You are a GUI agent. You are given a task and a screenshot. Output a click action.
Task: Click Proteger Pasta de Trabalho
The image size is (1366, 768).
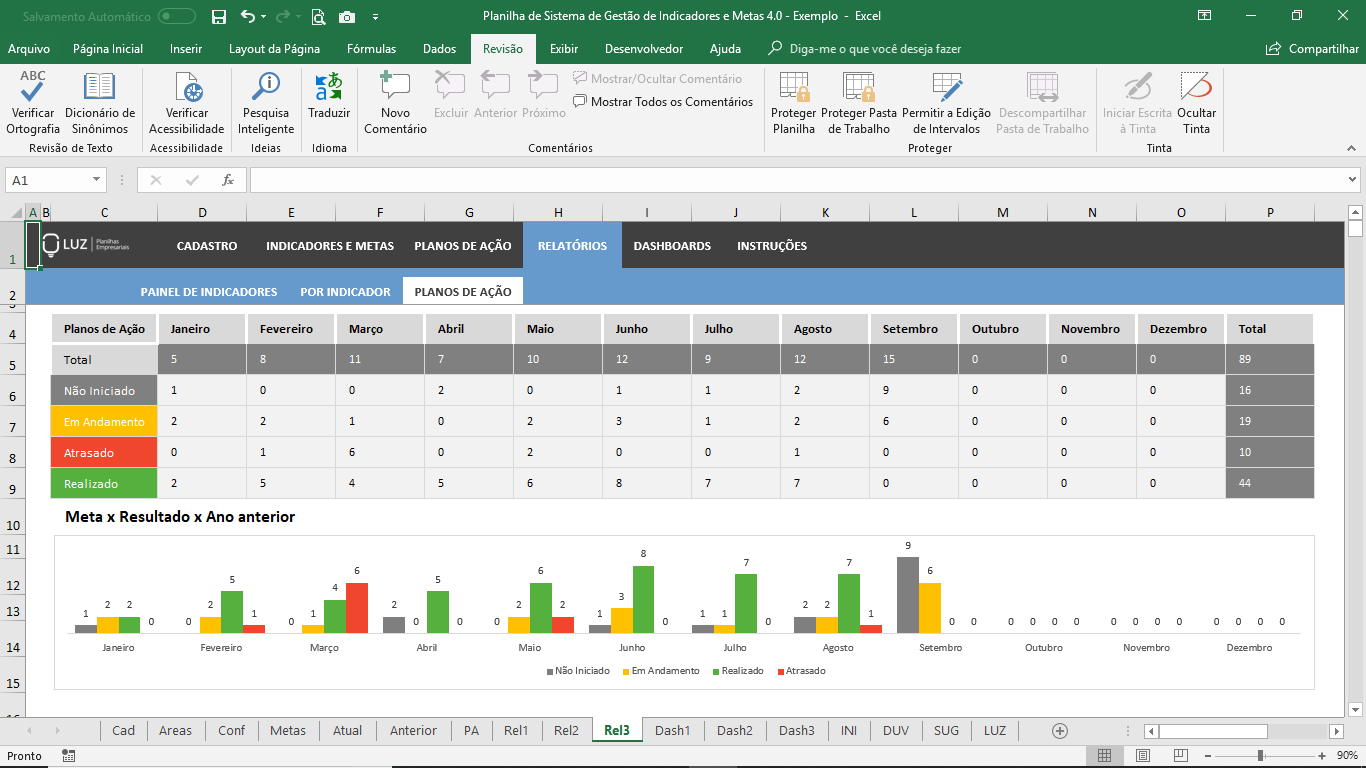point(859,102)
